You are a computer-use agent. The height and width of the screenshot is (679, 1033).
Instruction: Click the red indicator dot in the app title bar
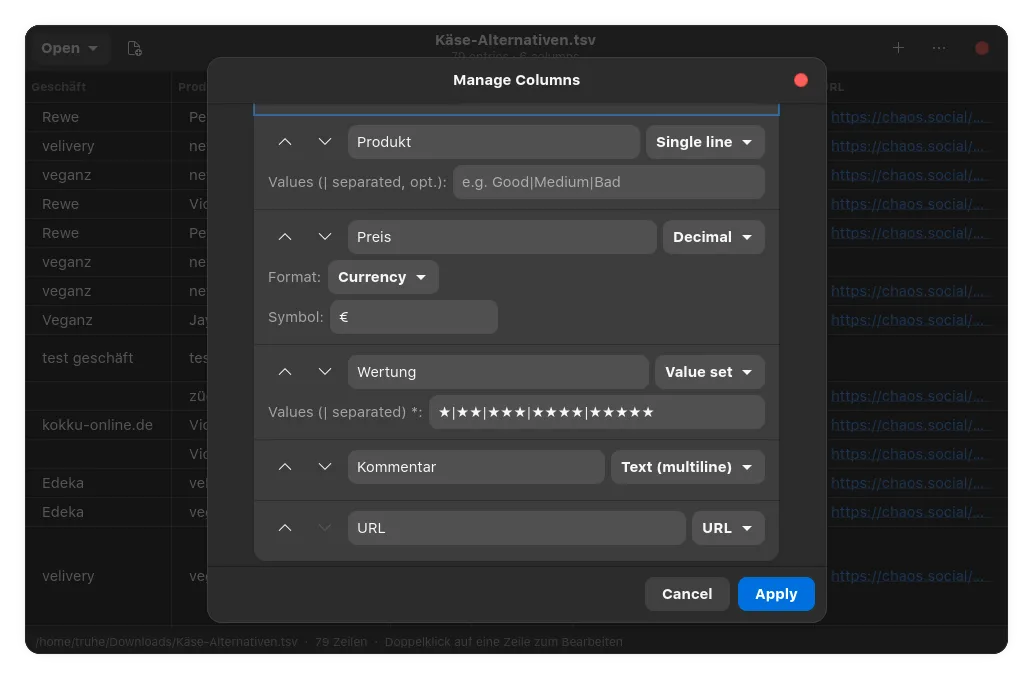pyautogui.click(x=981, y=47)
